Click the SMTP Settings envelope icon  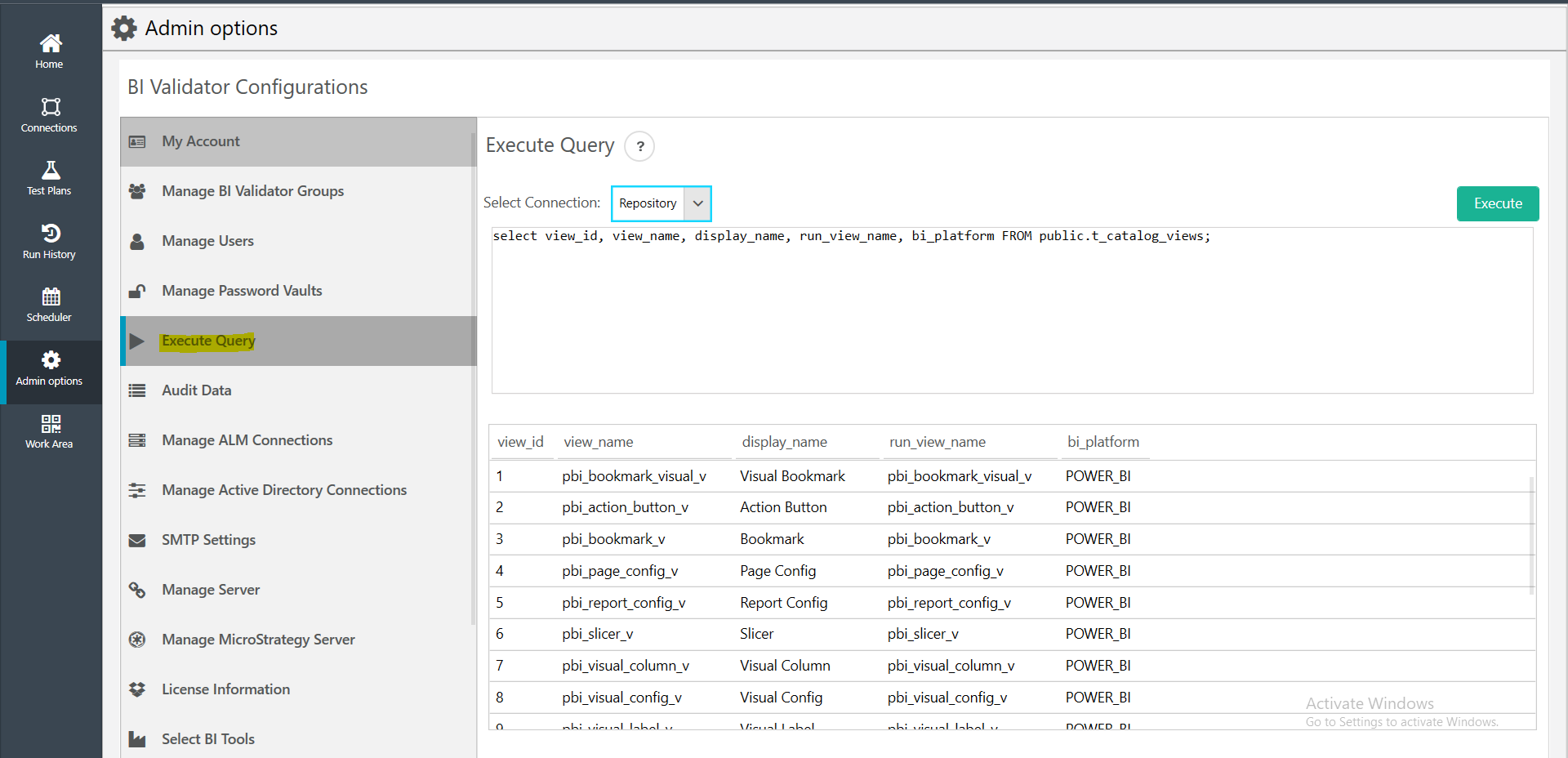[137, 540]
